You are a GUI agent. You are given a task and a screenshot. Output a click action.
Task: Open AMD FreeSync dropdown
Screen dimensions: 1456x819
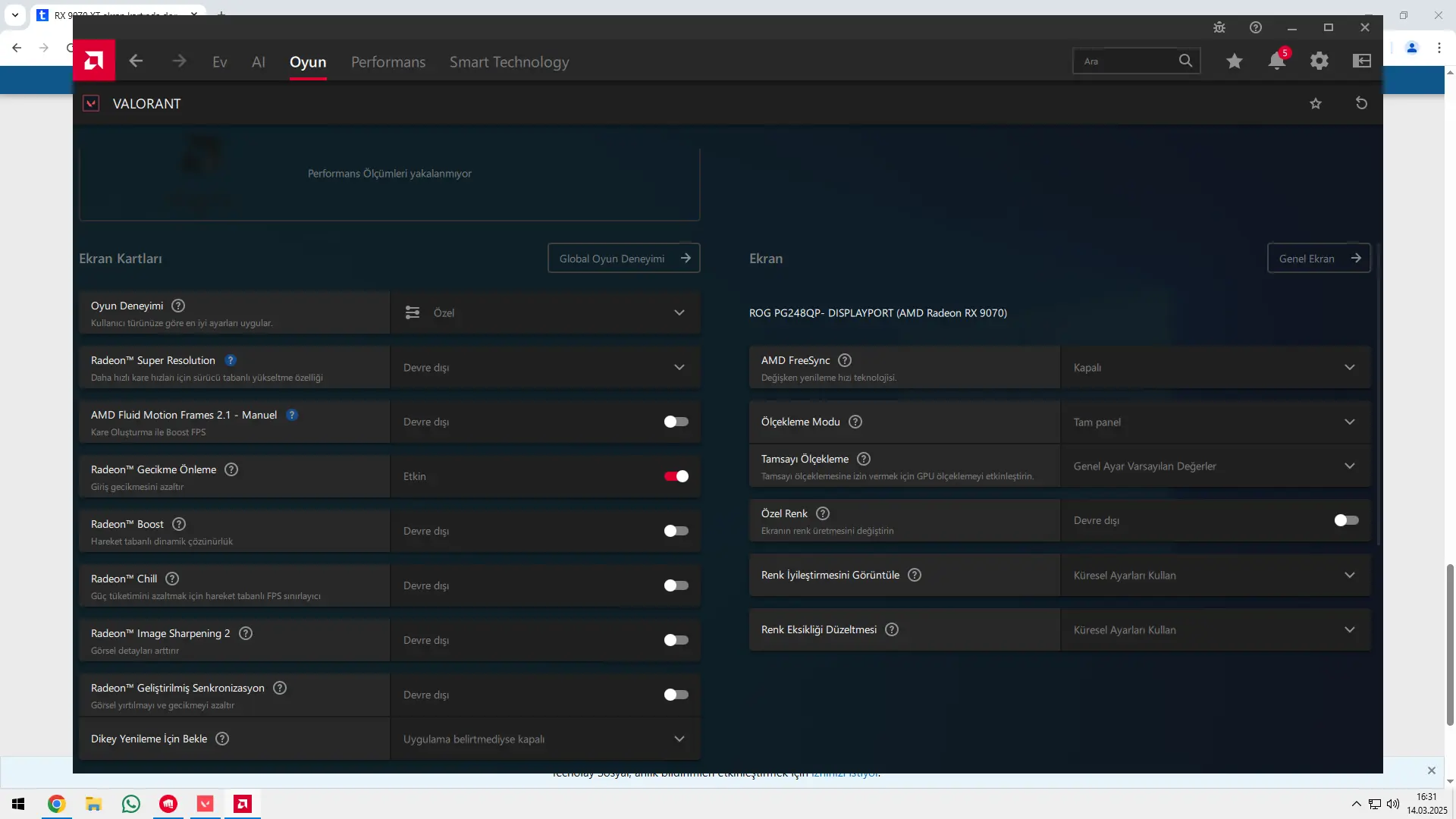point(1216,367)
